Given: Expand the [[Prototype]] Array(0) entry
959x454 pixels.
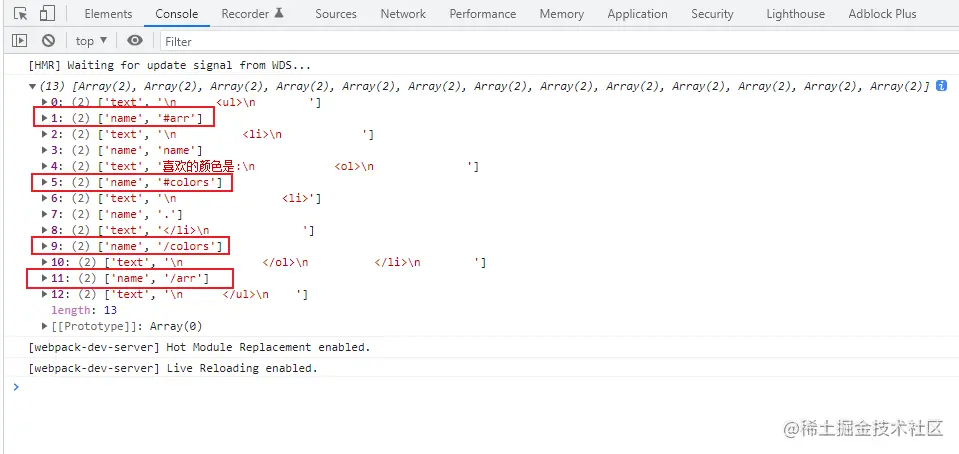Looking at the screenshot, I should tap(45, 326).
